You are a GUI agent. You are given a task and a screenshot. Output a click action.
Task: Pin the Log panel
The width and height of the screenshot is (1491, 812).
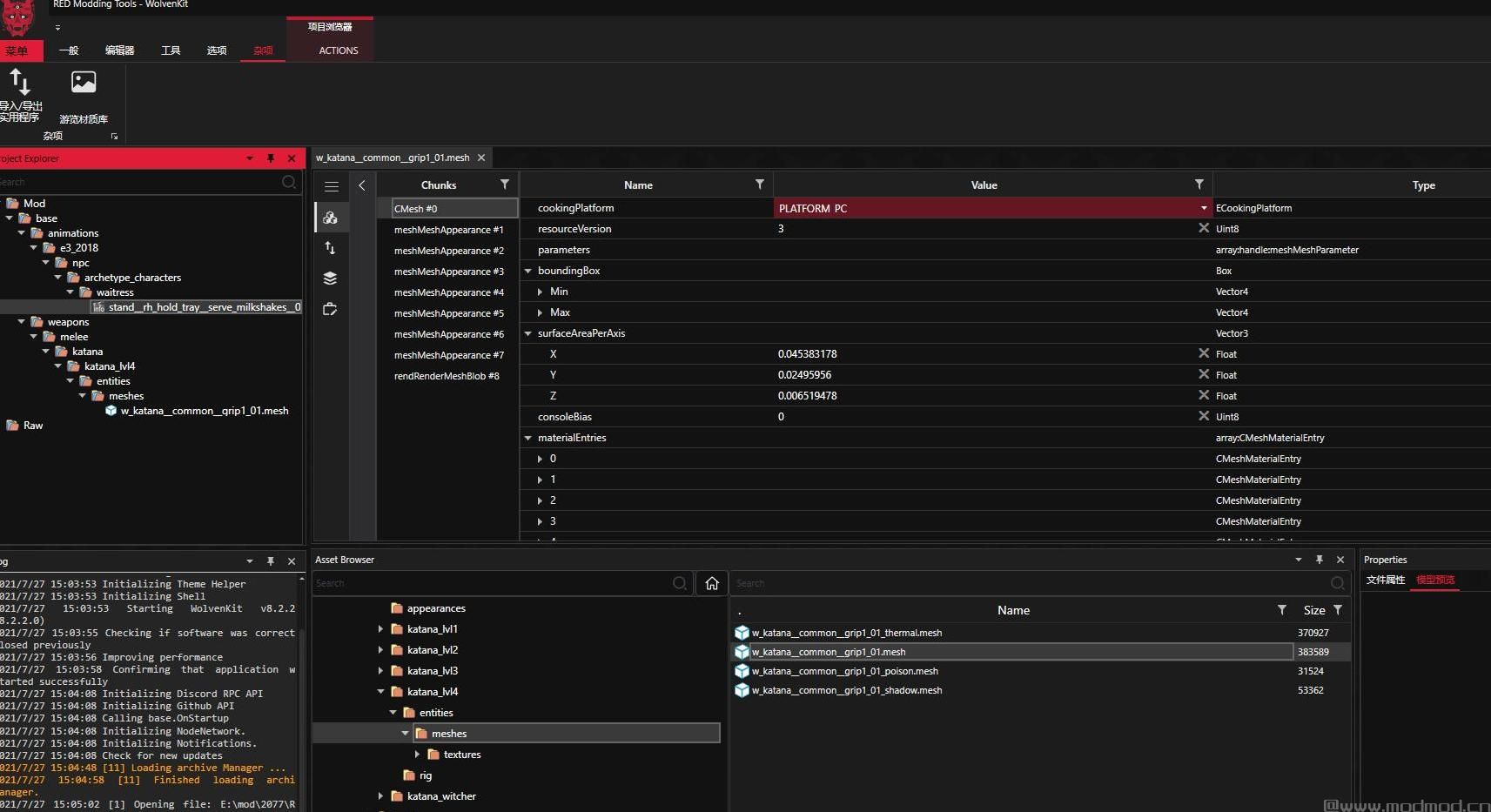(271, 561)
